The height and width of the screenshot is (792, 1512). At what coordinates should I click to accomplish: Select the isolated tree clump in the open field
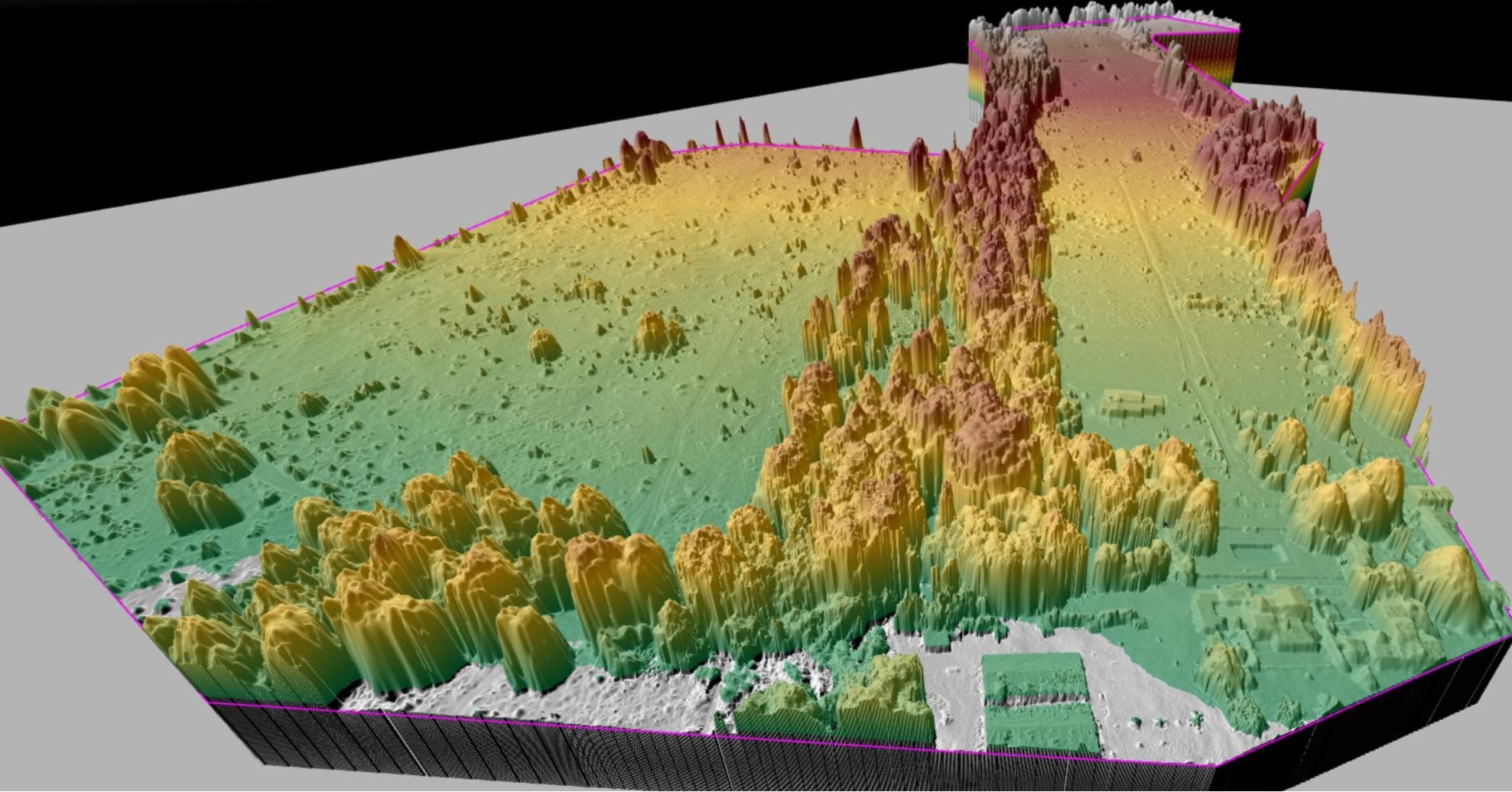[656, 333]
